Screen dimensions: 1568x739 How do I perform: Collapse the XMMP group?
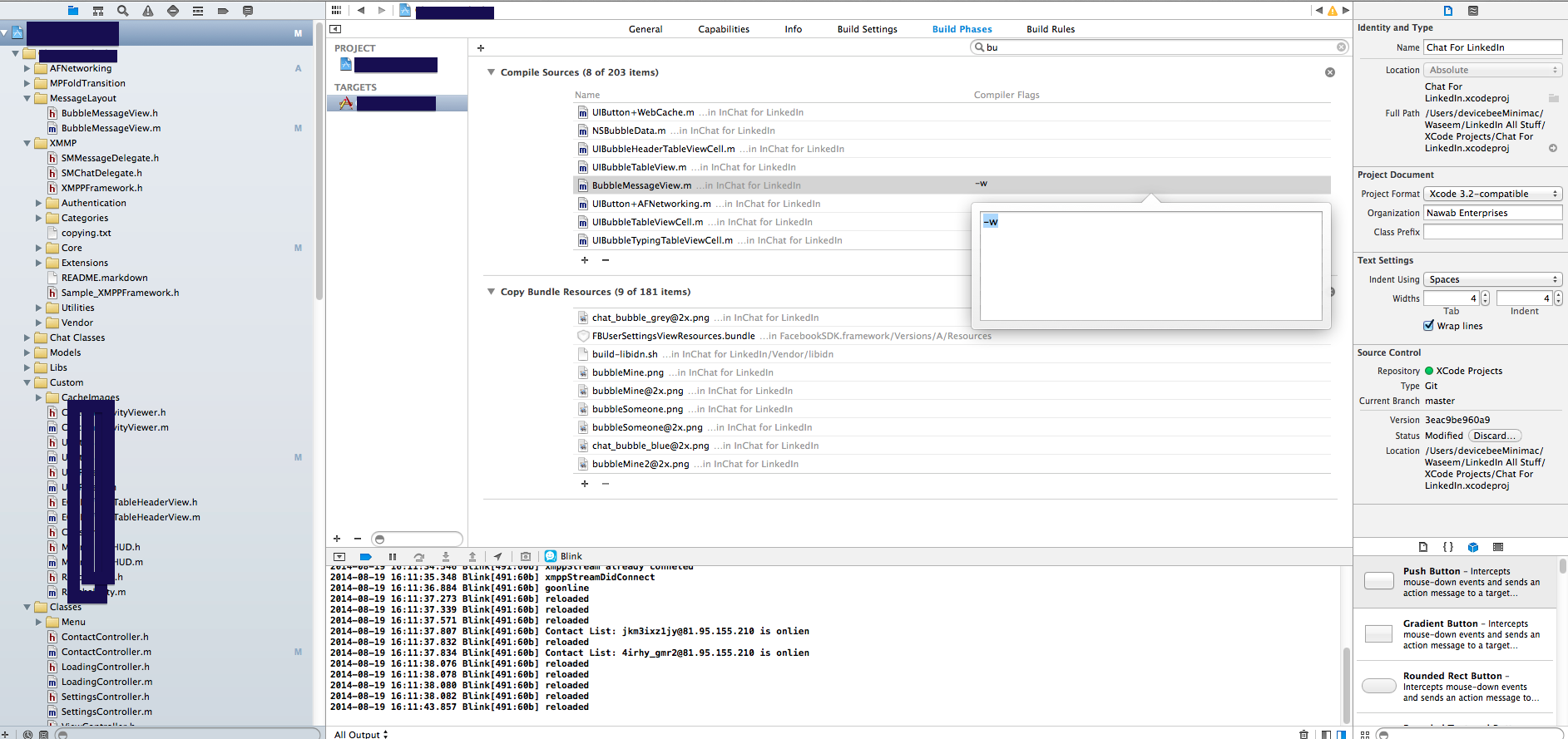27,143
